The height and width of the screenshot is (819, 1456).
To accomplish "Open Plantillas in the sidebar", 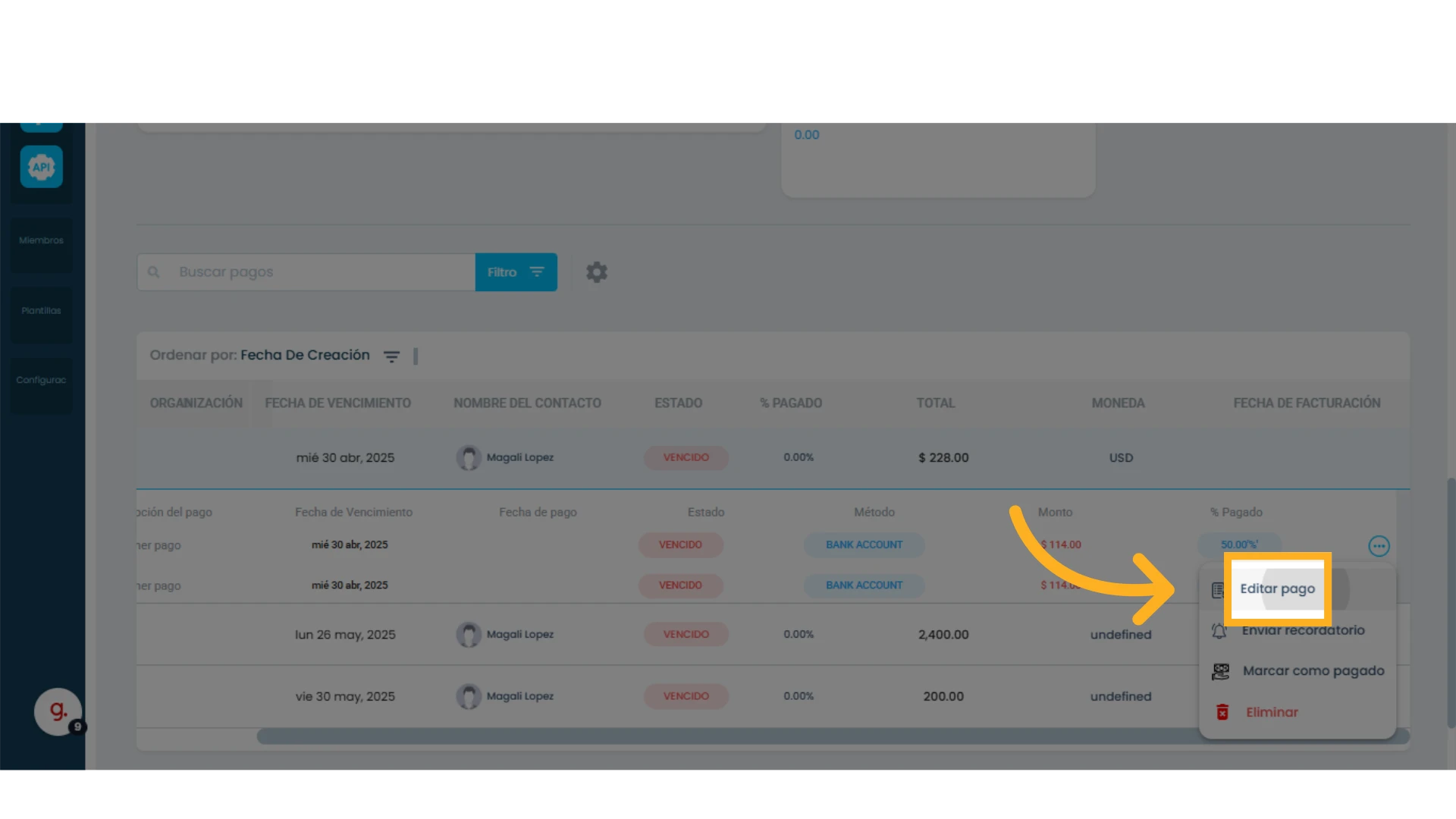I will click(x=42, y=311).
